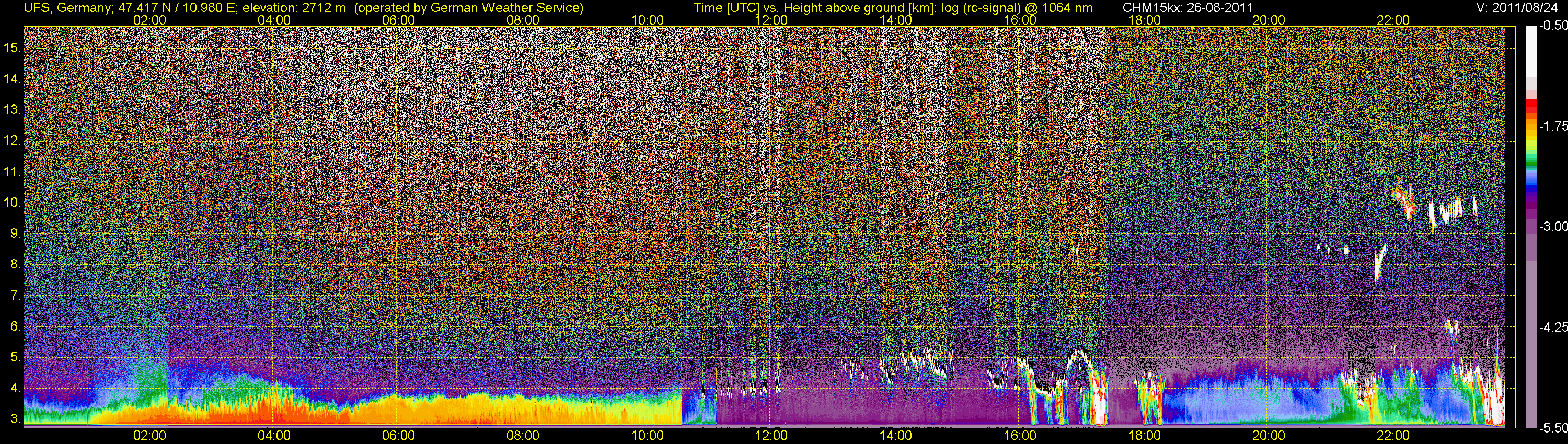Image resolution: width=1568 pixels, height=444 pixels.
Task: Click the white cirrus cloud echo near 10 km
Action: click(1452, 210)
